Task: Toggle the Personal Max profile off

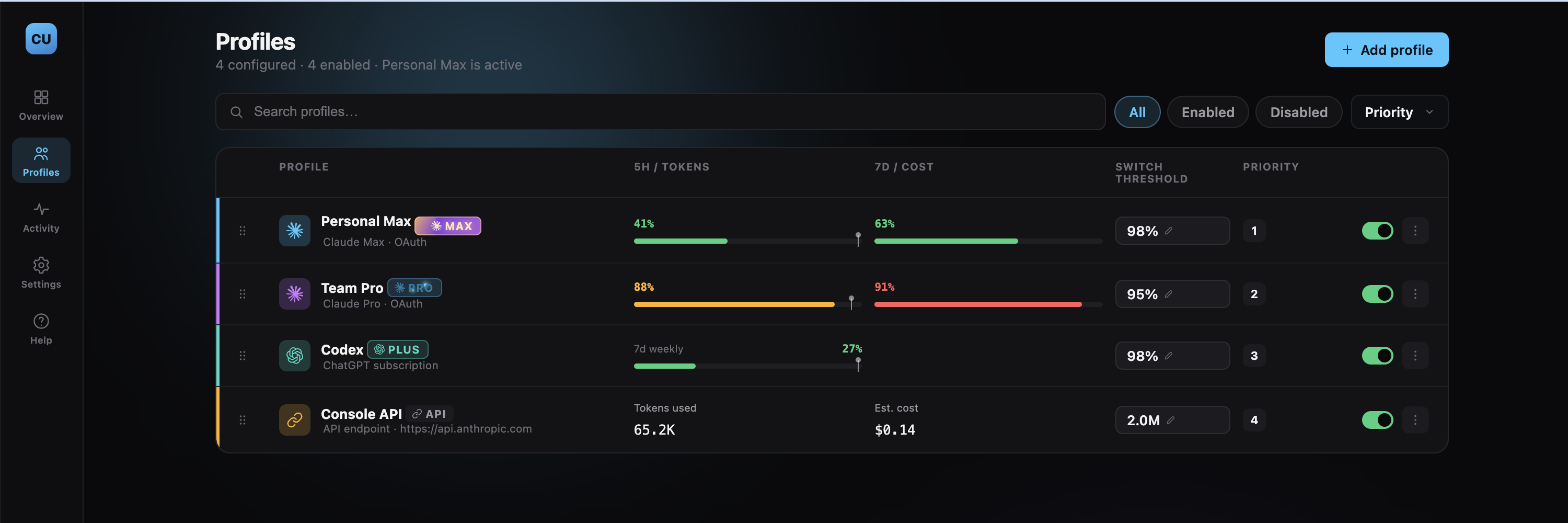Action: click(x=1377, y=231)
